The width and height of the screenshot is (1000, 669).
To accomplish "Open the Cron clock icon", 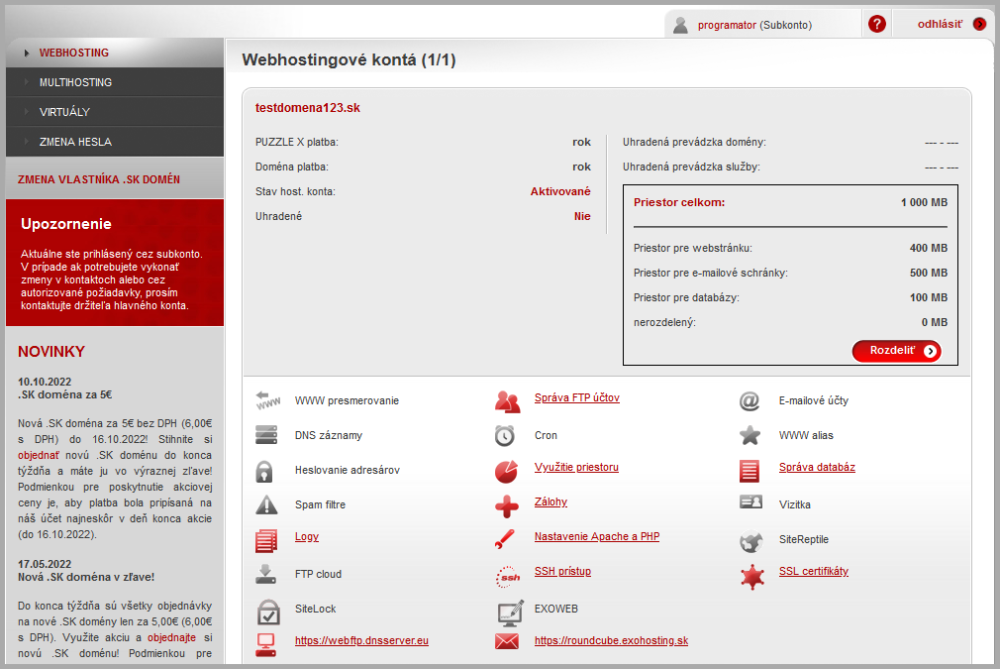I will tap(506, 436).
